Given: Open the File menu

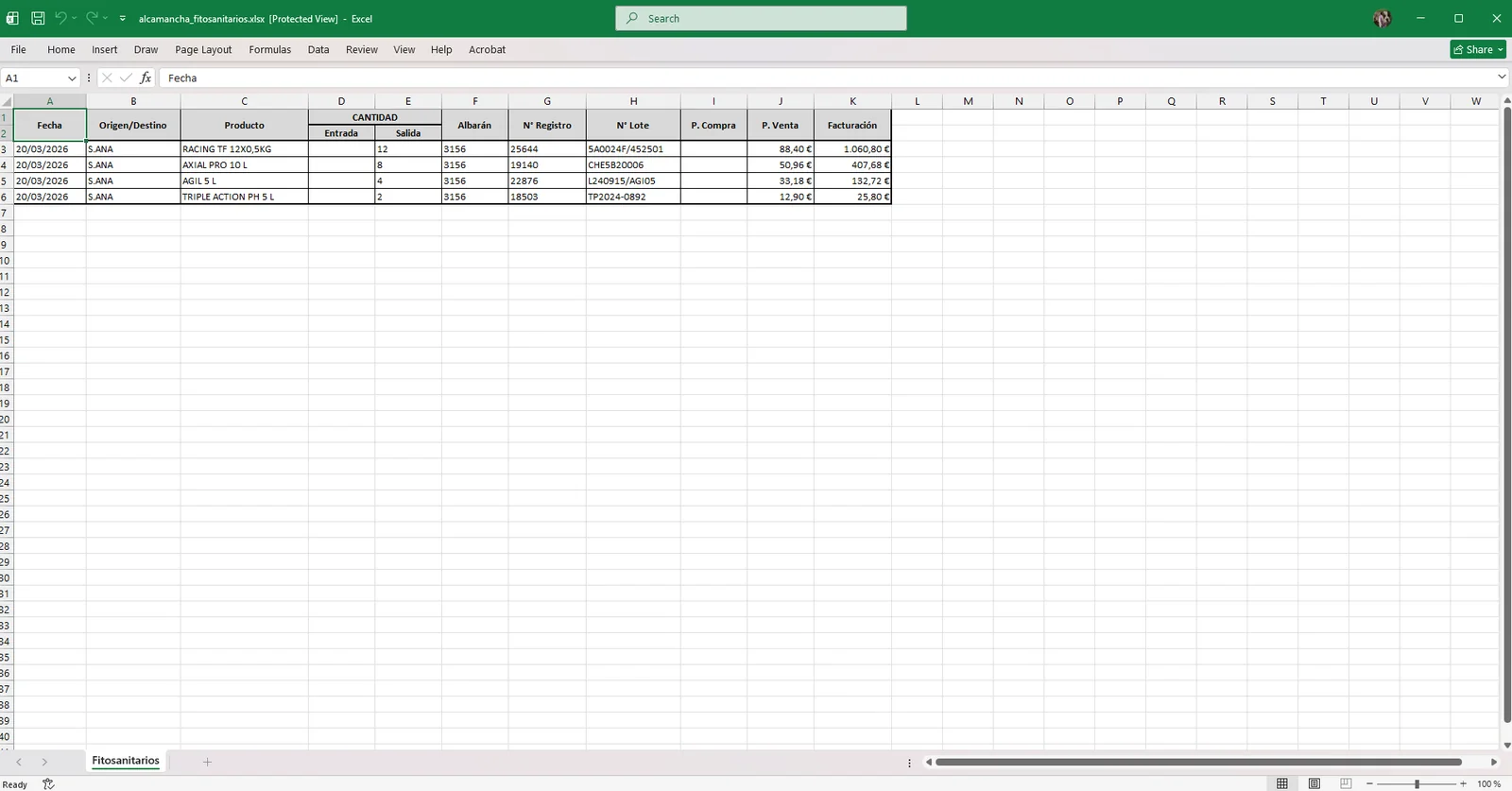Looking at the screenshot, I should coord(18,49).
